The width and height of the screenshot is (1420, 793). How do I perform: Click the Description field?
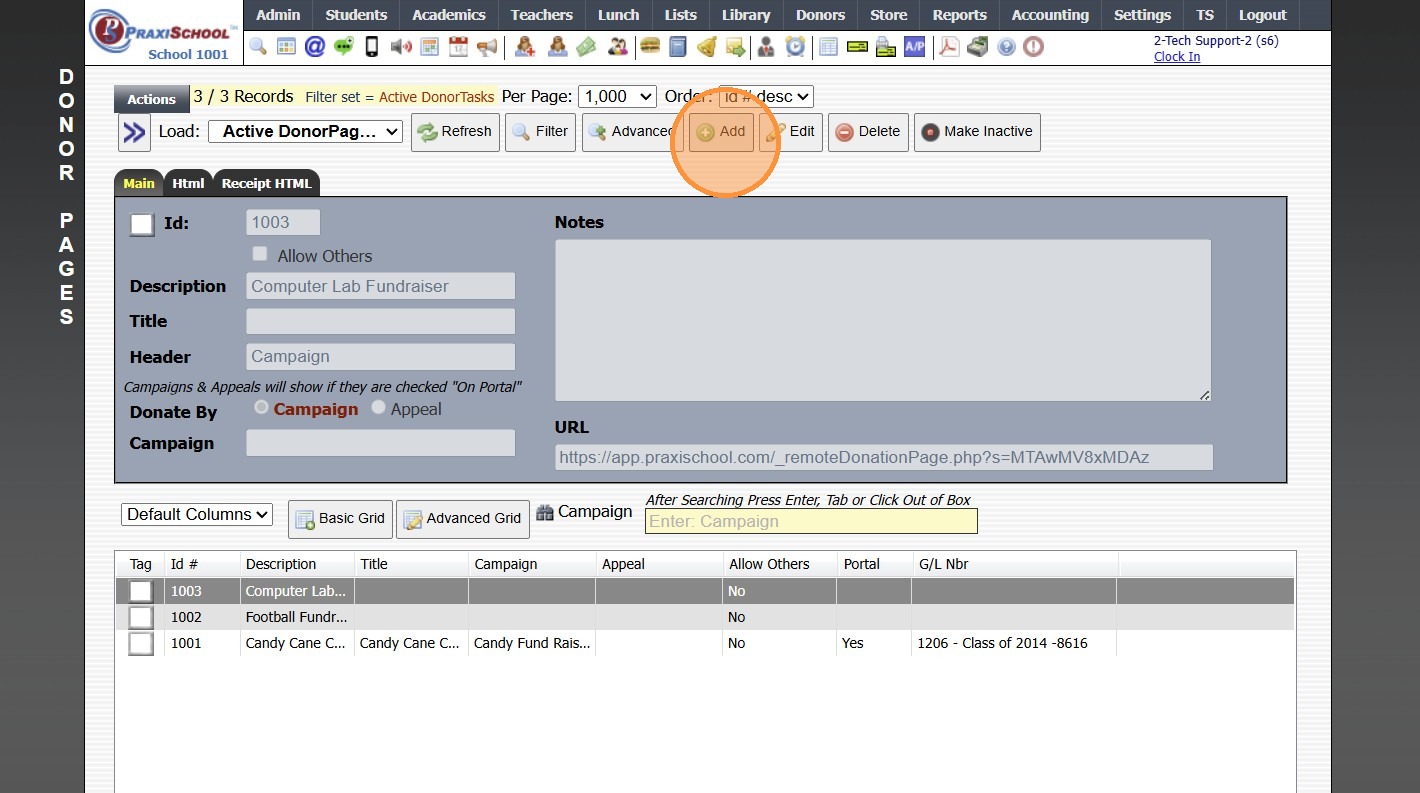381,286
